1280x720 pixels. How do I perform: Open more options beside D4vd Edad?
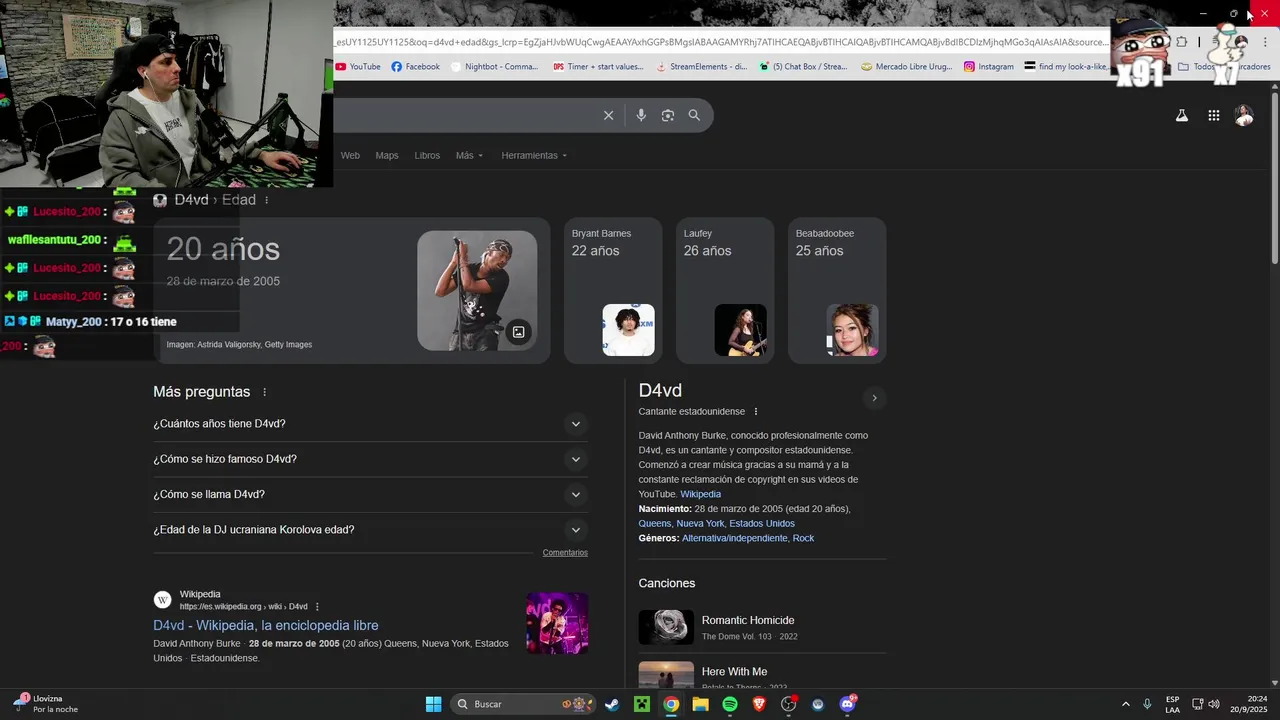point(266,200)
